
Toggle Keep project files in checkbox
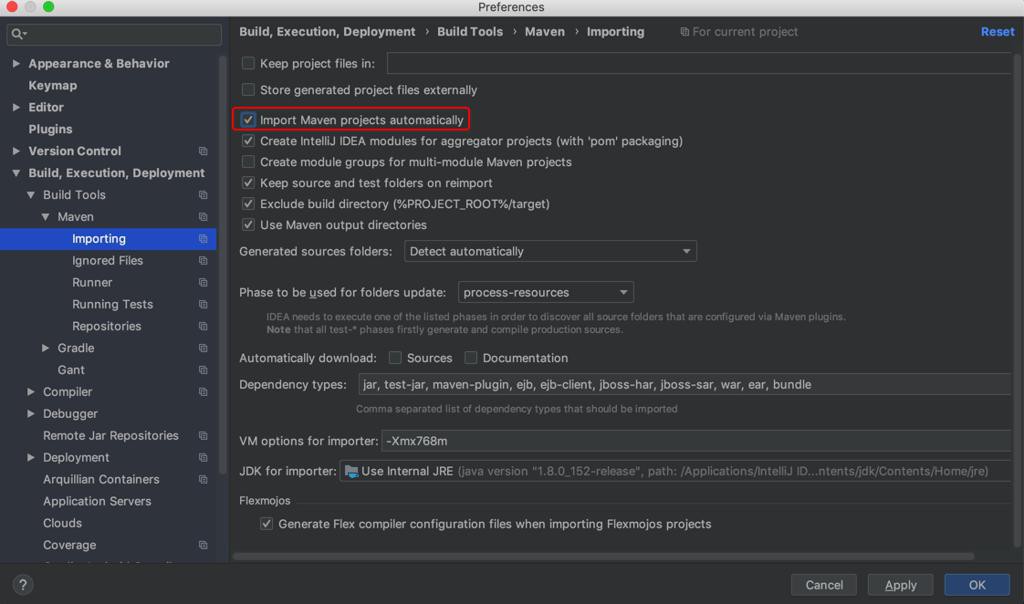pos(248,63)
